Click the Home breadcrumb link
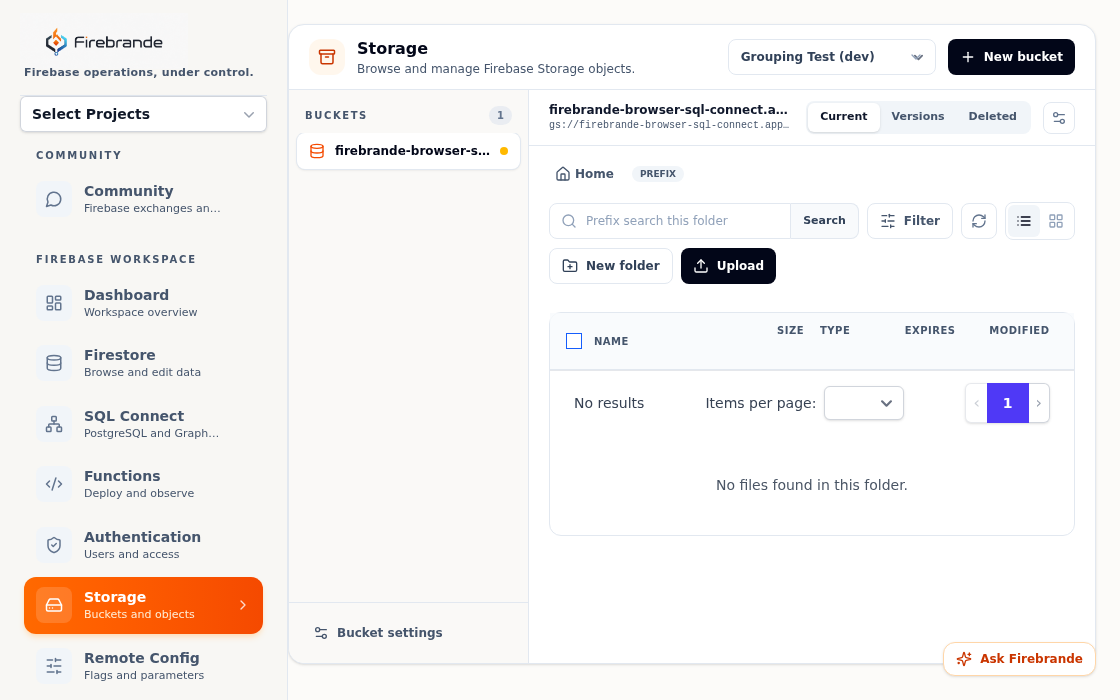The image size is (1120, 700). tap(585, 174)
